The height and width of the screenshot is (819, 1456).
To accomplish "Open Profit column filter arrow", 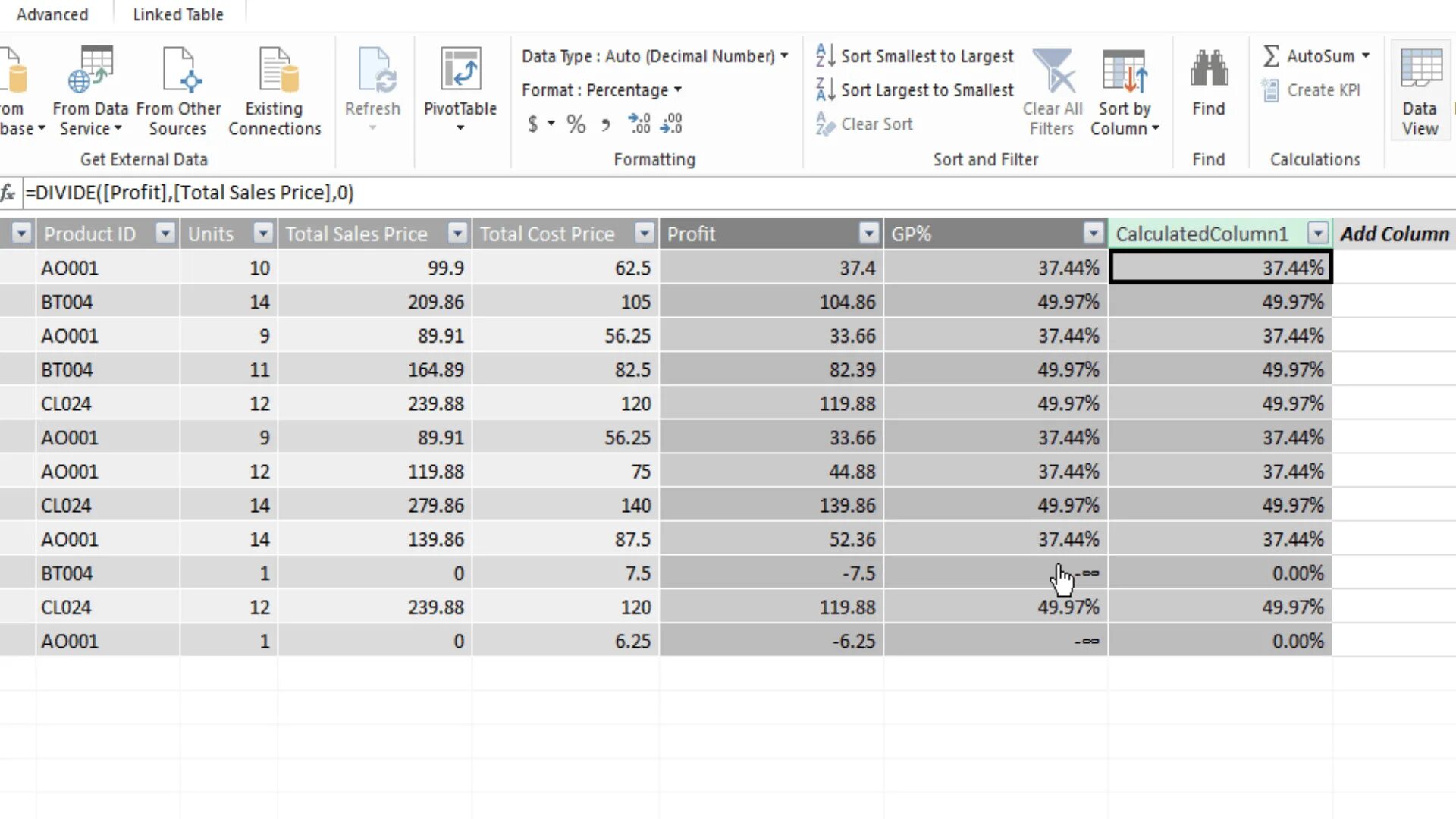I will 869,234.
